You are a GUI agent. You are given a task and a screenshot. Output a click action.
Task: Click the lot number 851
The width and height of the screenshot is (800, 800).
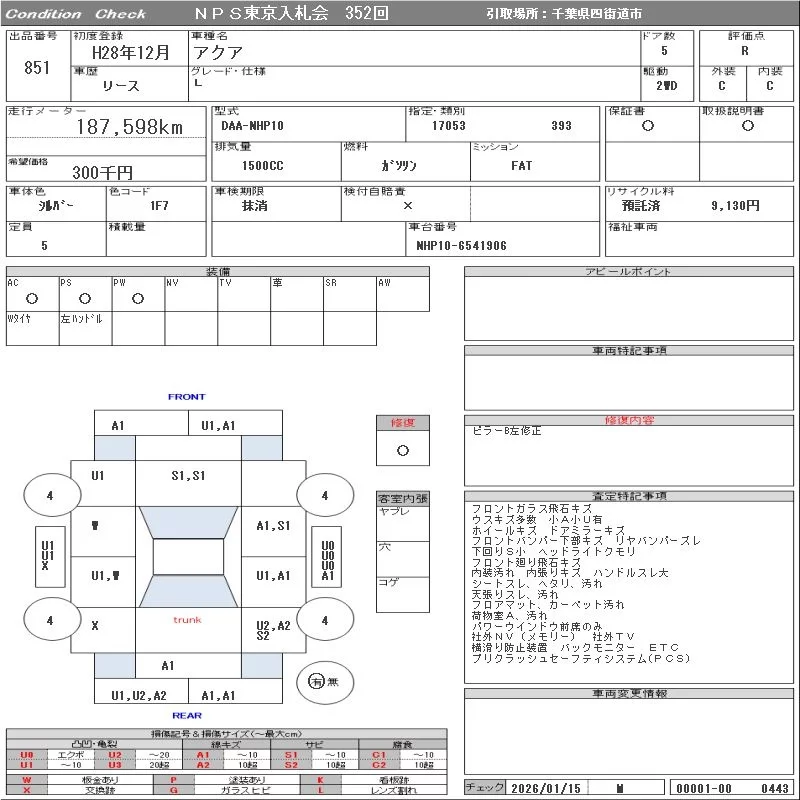36,68
